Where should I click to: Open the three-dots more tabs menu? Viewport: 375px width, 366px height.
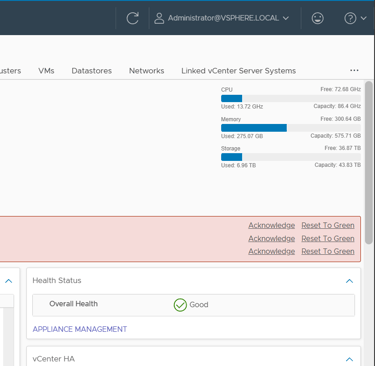[x=354, y=70]
